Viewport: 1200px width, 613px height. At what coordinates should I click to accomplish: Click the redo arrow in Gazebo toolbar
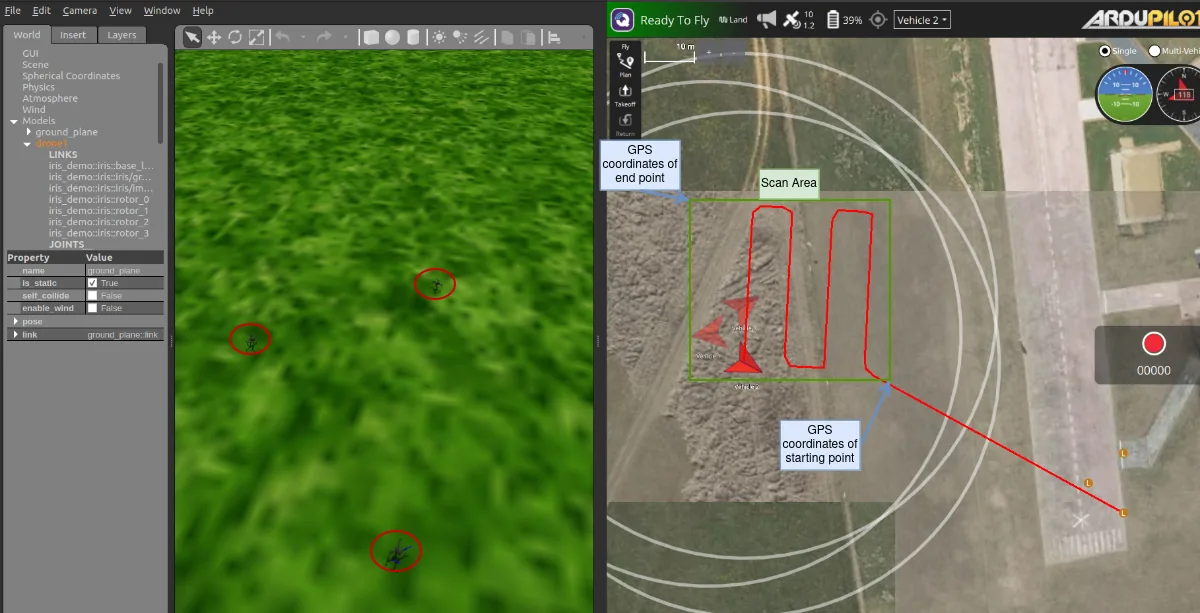pyautogui.click(x=323, y=37)
